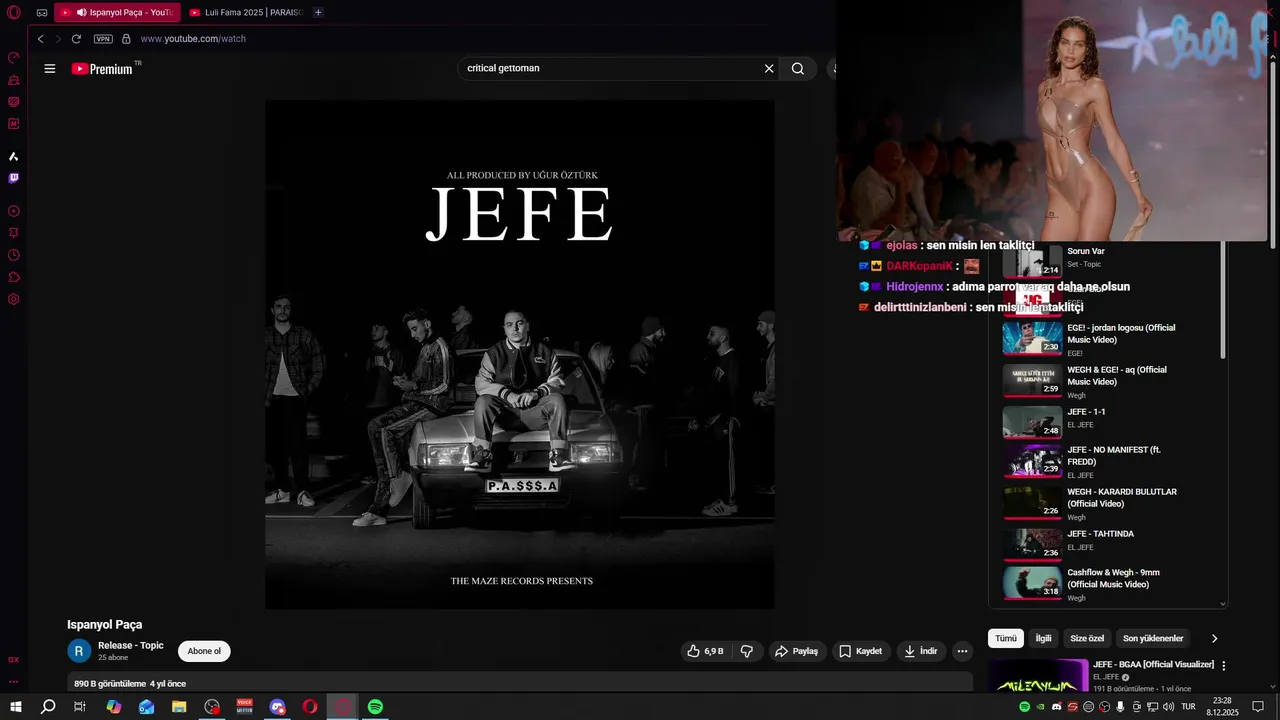The image size is (1280, 720).
Task: Open the volume control in system tray
Action: click(x=1169, y=707)
